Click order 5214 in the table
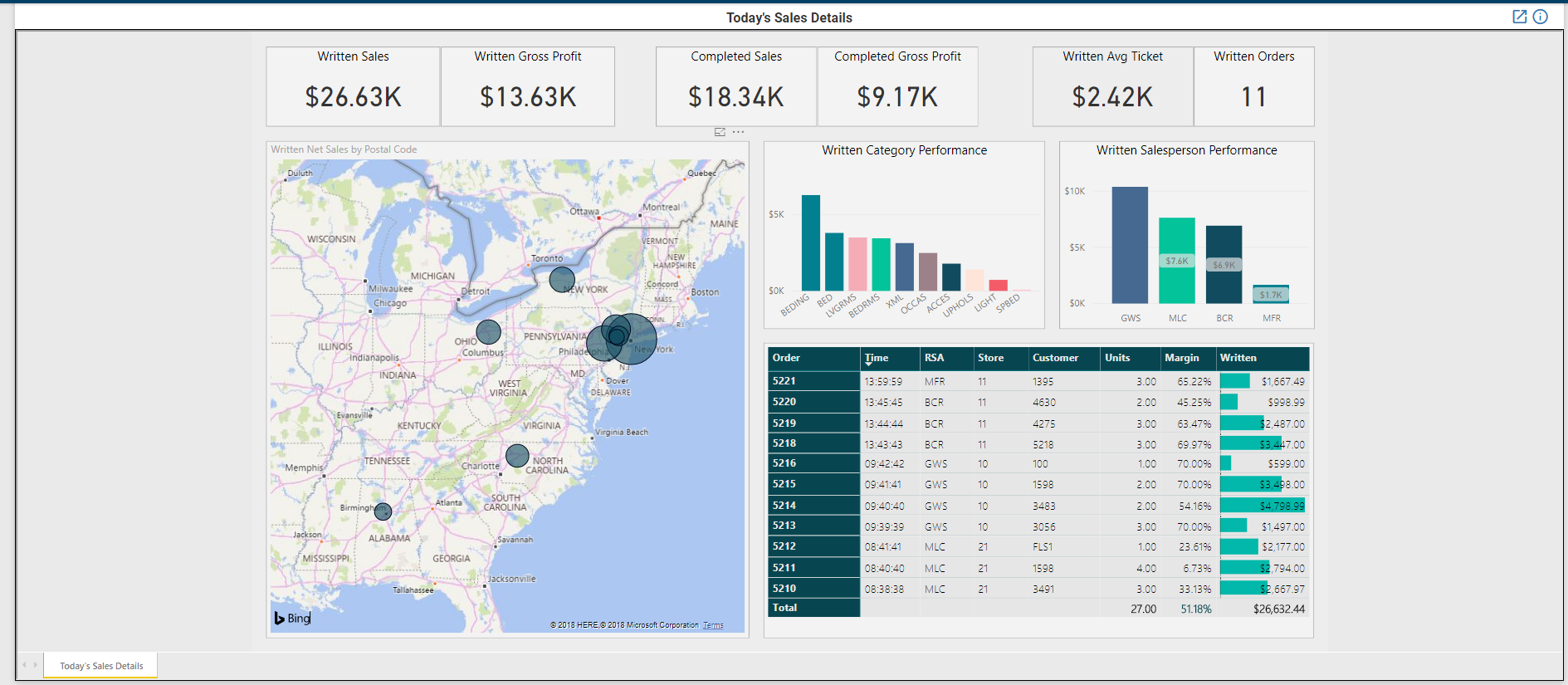This screenshot has width=1568, height=685. pos(784,506)
